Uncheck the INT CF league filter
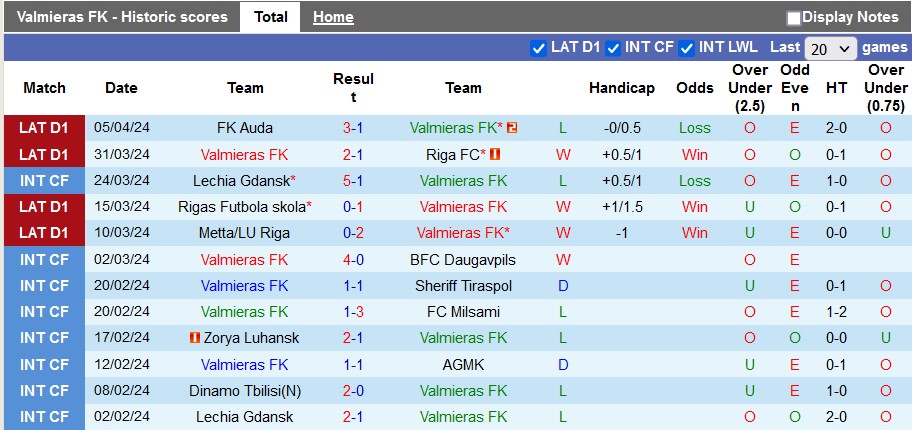 613,48
